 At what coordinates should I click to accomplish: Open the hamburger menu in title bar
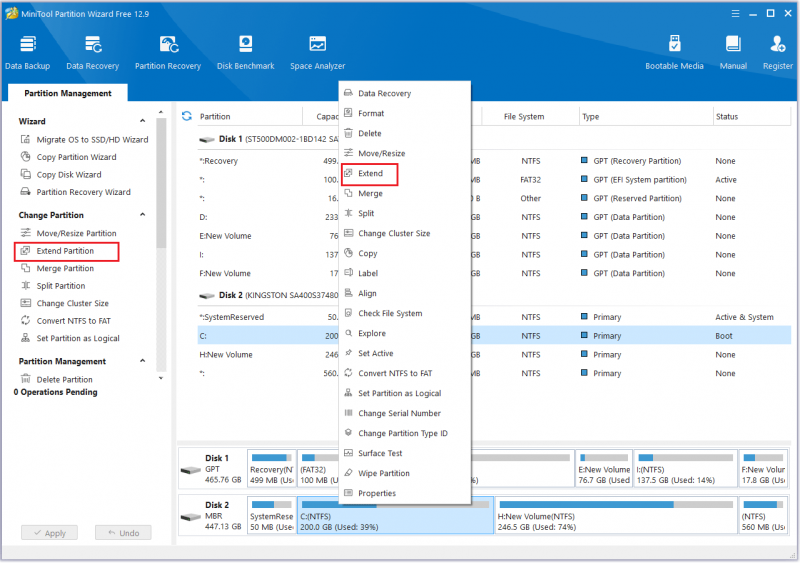[x=735, y=14]
